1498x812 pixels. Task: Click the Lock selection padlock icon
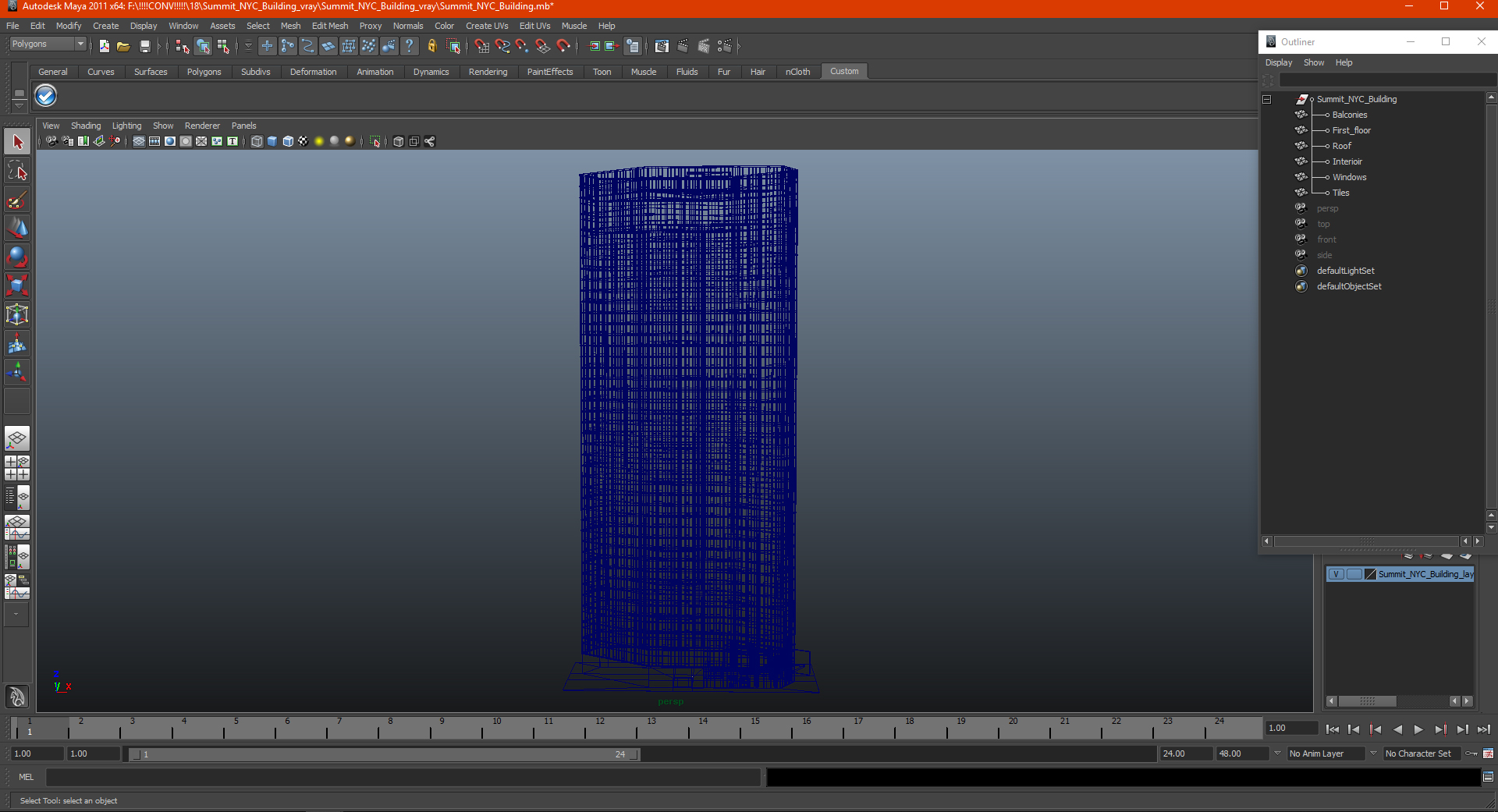[x=431, y=47]
